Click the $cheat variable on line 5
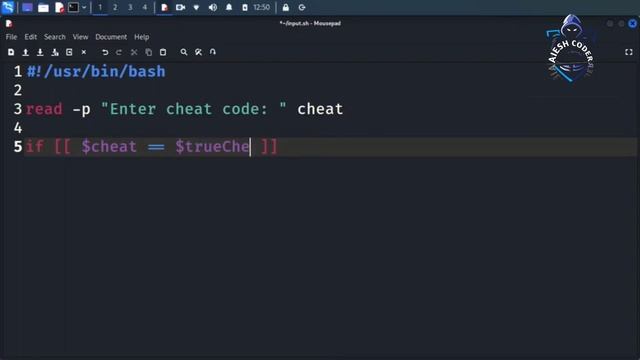This screenshot has height=360, width=640. tap(109, 147)
